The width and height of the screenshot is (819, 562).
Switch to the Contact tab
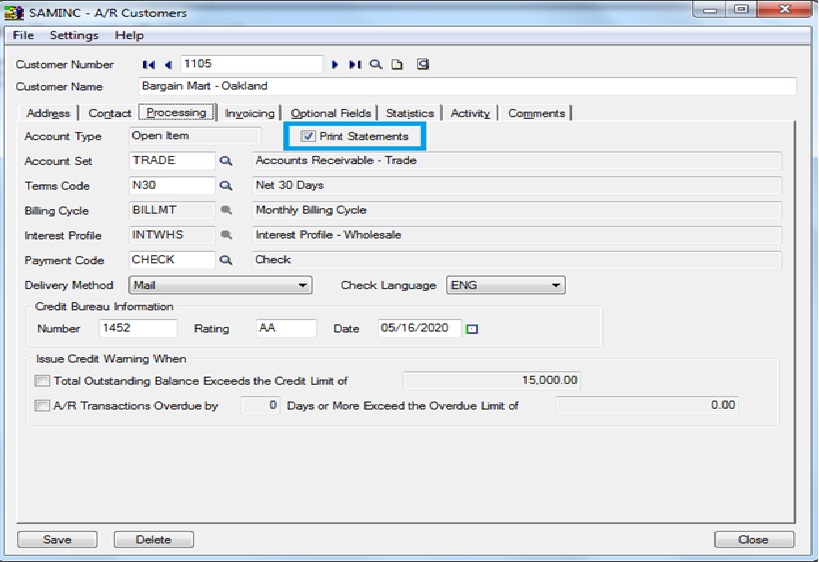109,113
